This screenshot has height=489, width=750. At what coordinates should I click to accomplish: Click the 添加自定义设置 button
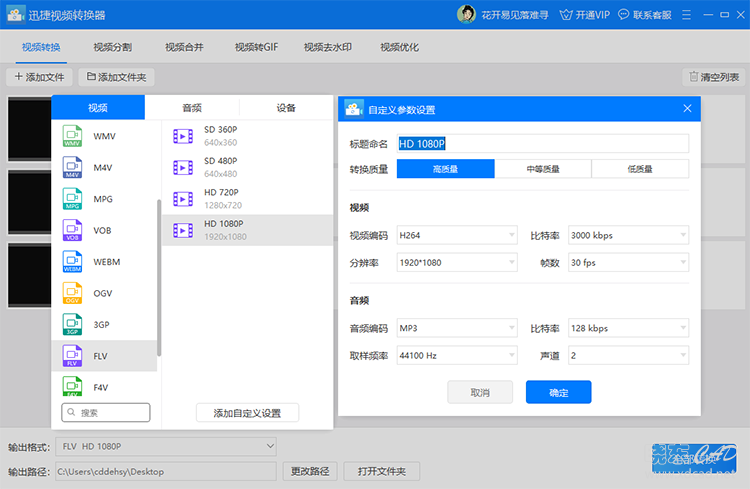tap(247, 413)
